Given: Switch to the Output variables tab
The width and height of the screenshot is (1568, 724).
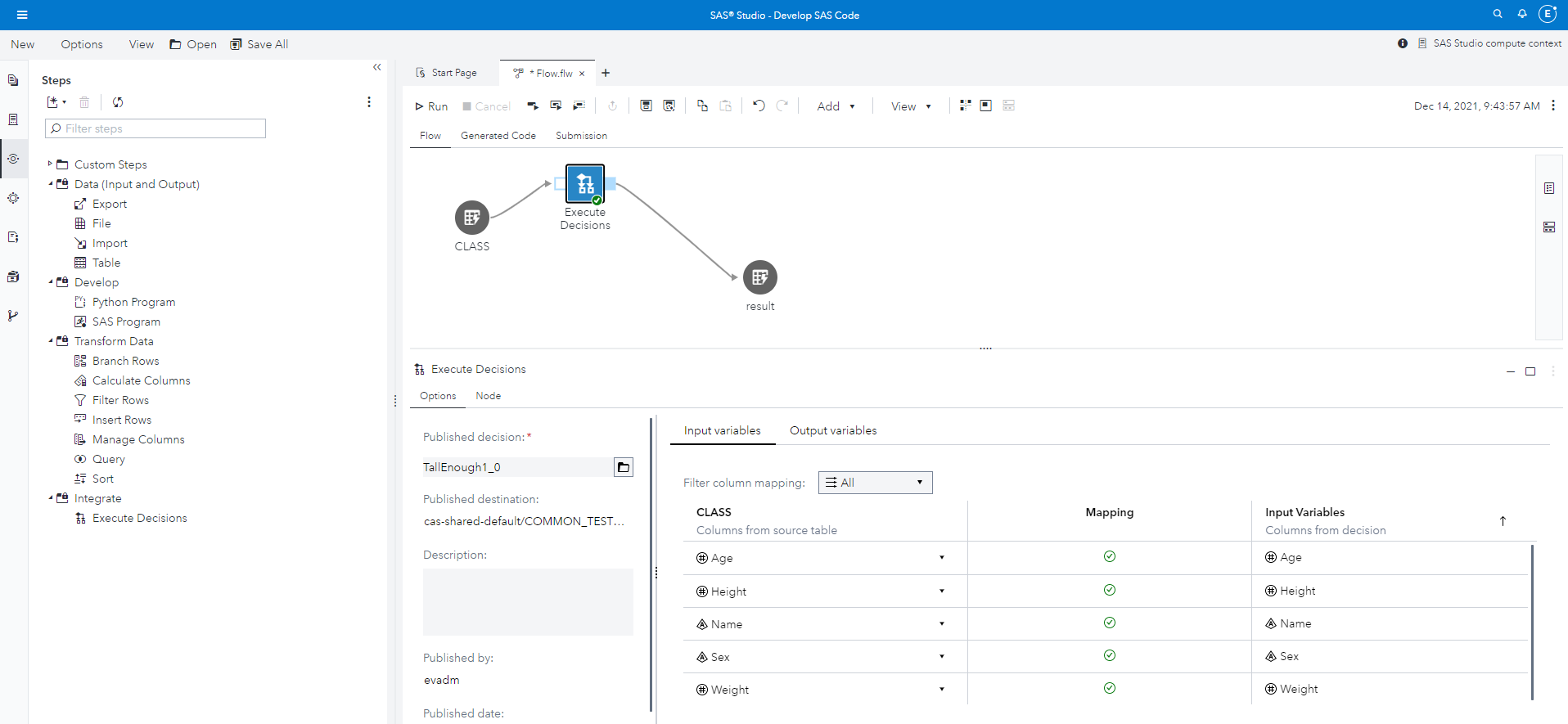Looking at the screenshot, I should point(833,430).
